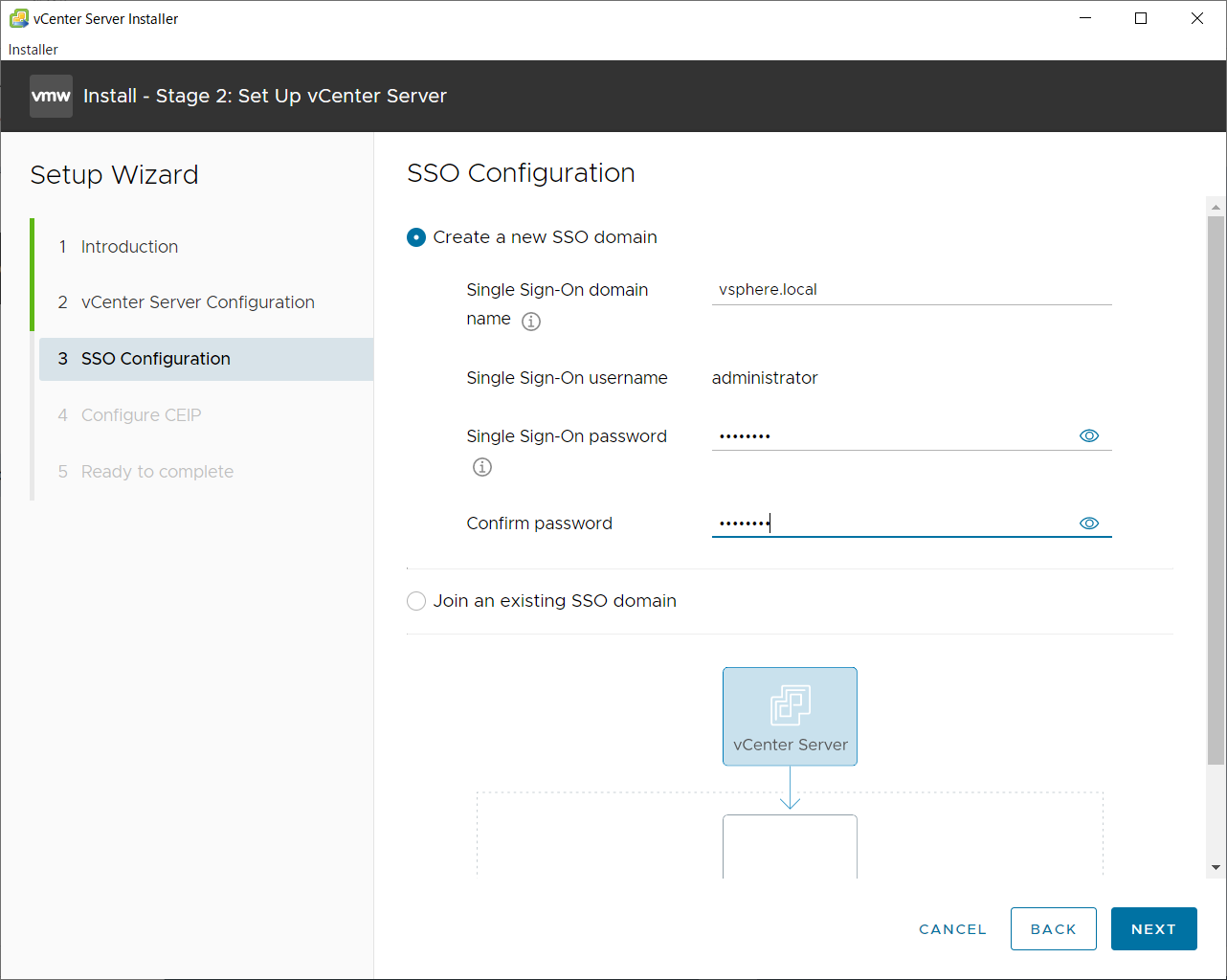Show the Single Sign-On password with eye icon
The height and width of the screenshot is (980, 1227).
pyautogui.click(x=1089, y=435)
